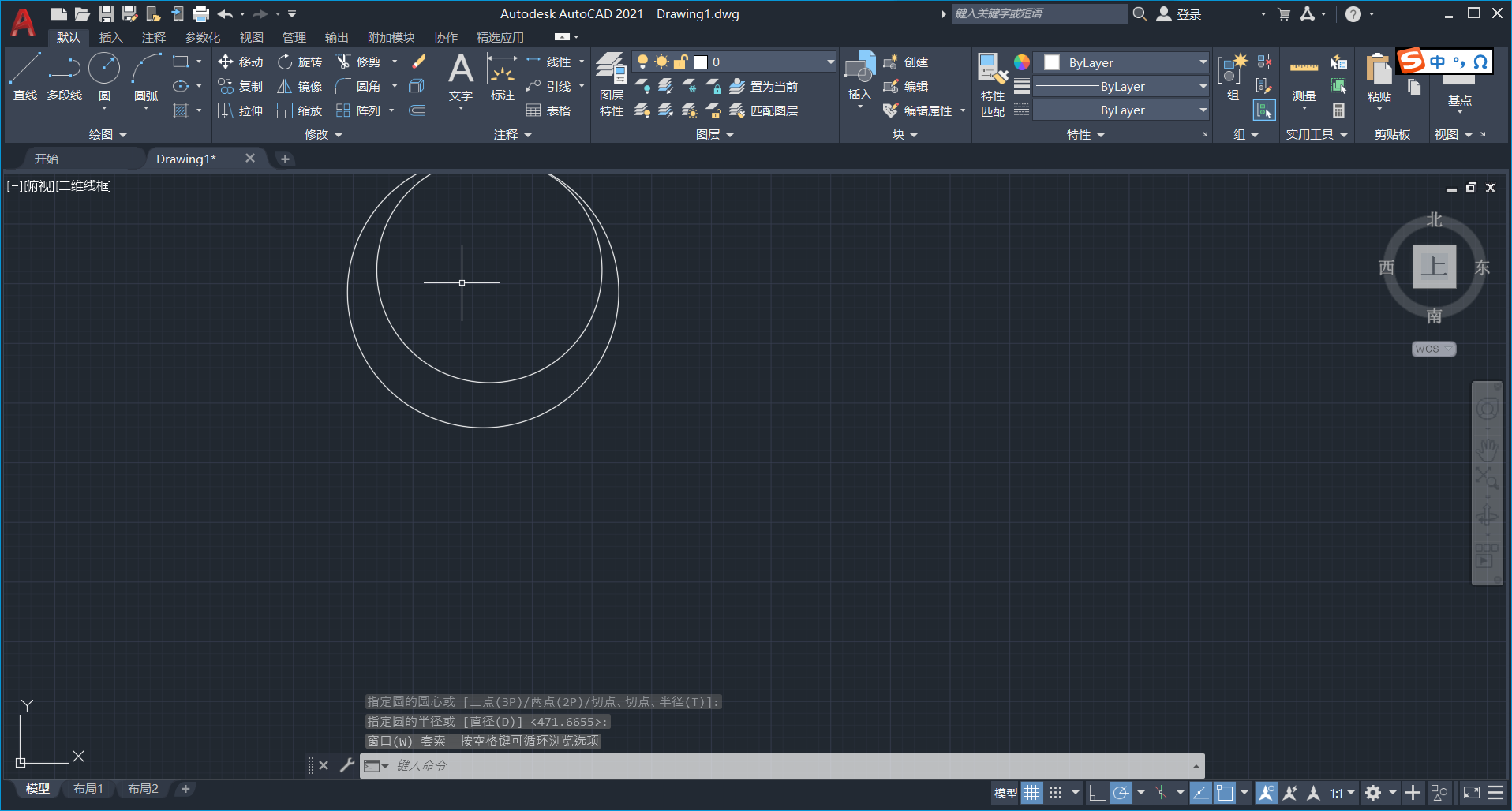The height and width of the screenshot is (811, 1512).
Task: Click the Move (移动) tool
Action: [x=241, y=62]
